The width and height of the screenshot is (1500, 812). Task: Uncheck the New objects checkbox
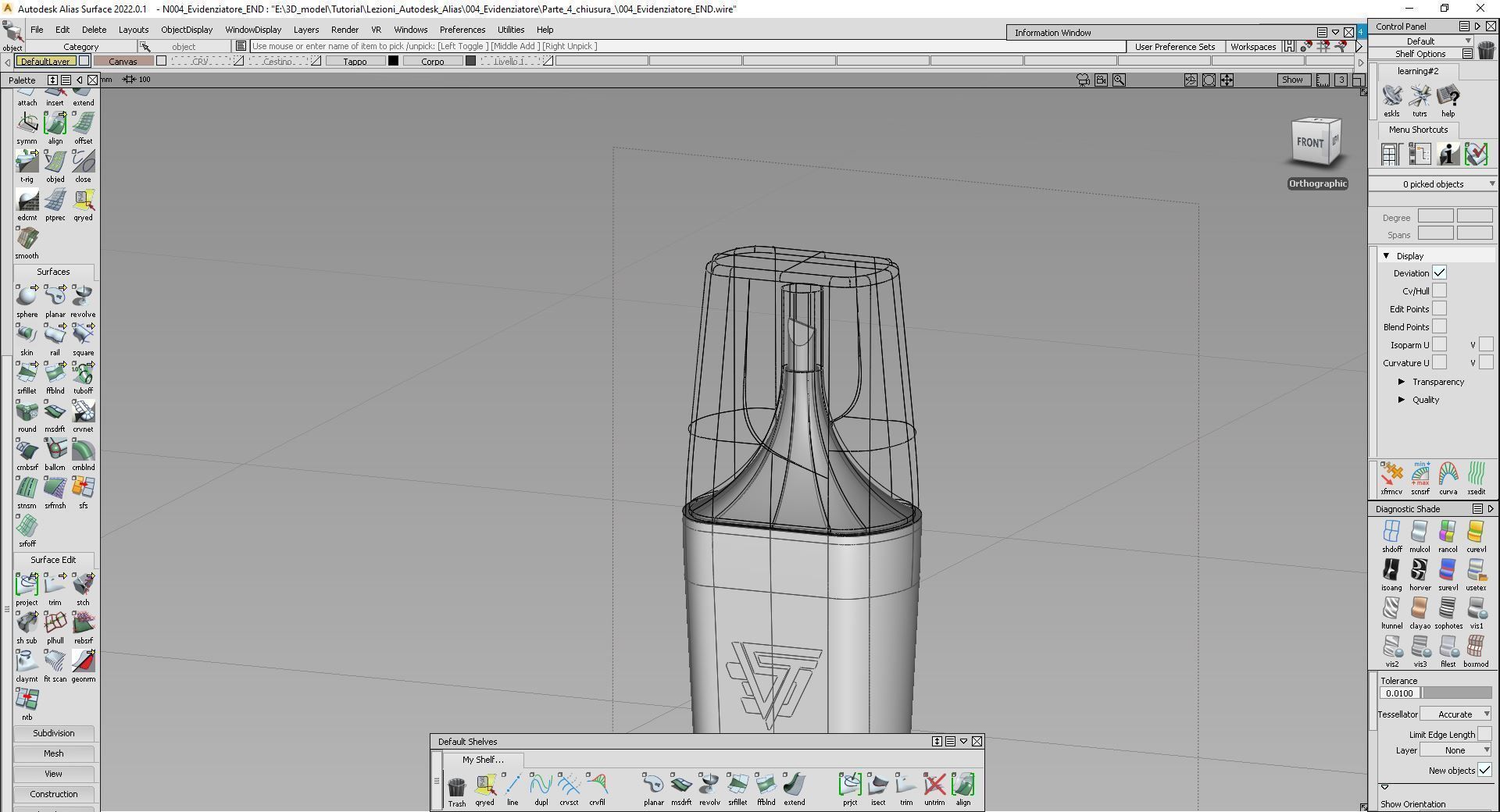pyautogui.click(x=1484, y=770)
